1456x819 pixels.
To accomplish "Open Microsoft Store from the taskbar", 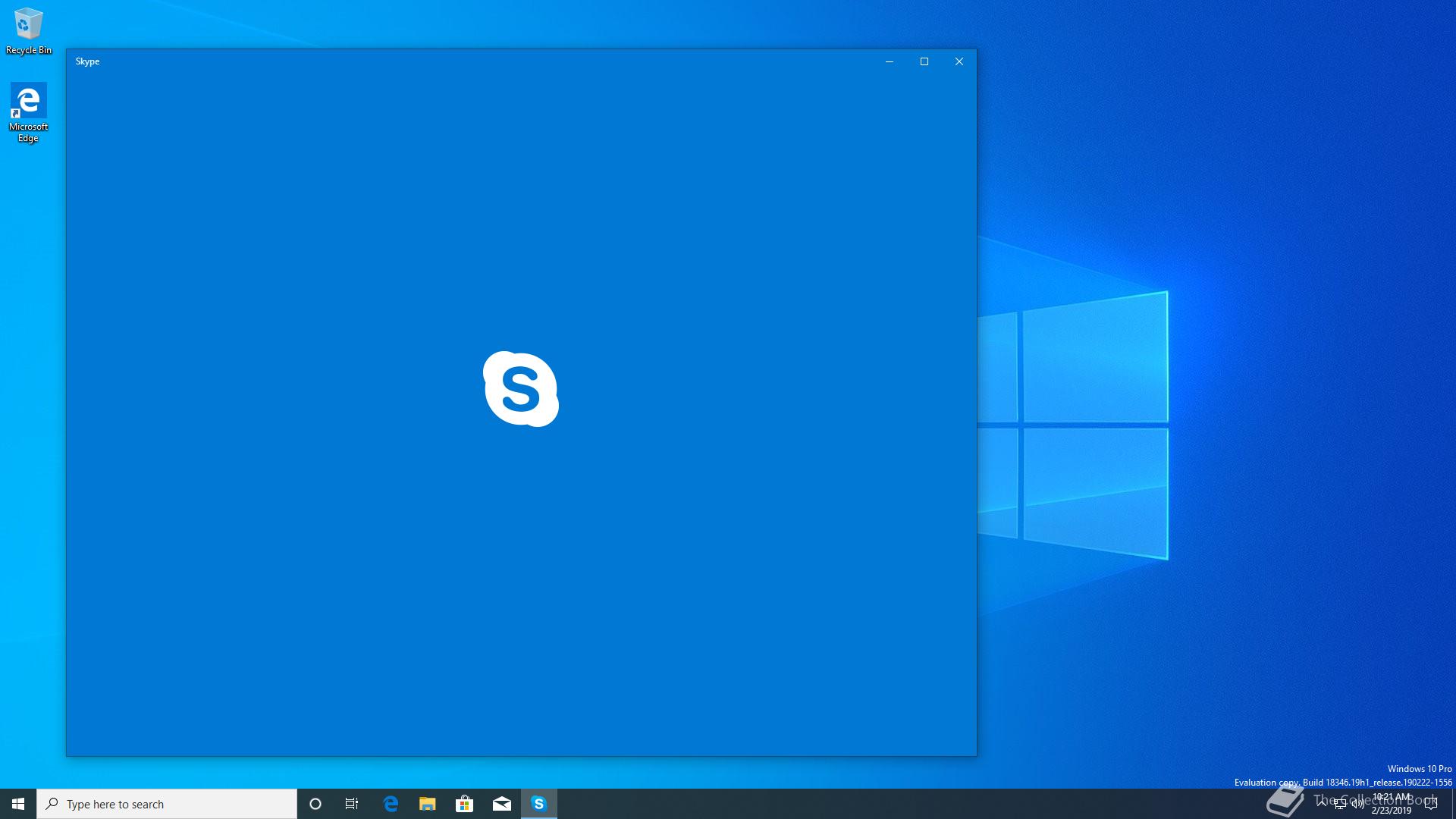I will (x=465, y=804).
